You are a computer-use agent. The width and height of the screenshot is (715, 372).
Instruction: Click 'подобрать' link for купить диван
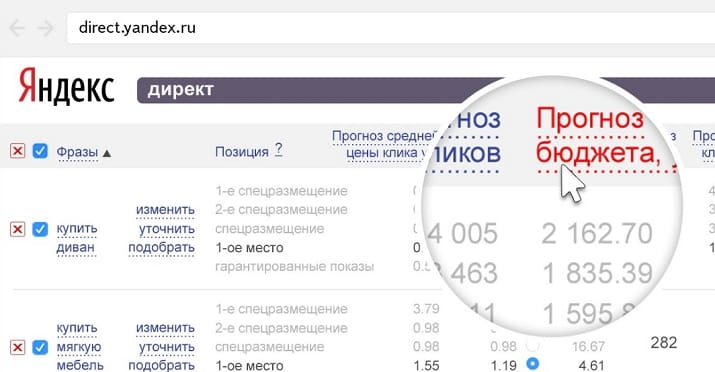161,248
